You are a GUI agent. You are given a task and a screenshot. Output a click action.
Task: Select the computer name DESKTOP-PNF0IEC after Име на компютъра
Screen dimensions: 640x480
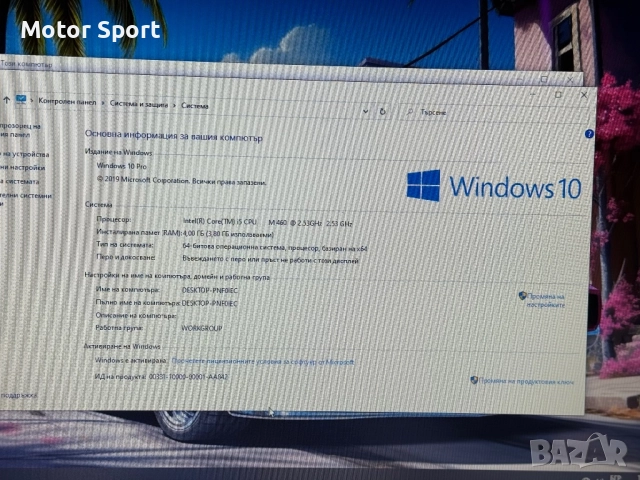209,290
